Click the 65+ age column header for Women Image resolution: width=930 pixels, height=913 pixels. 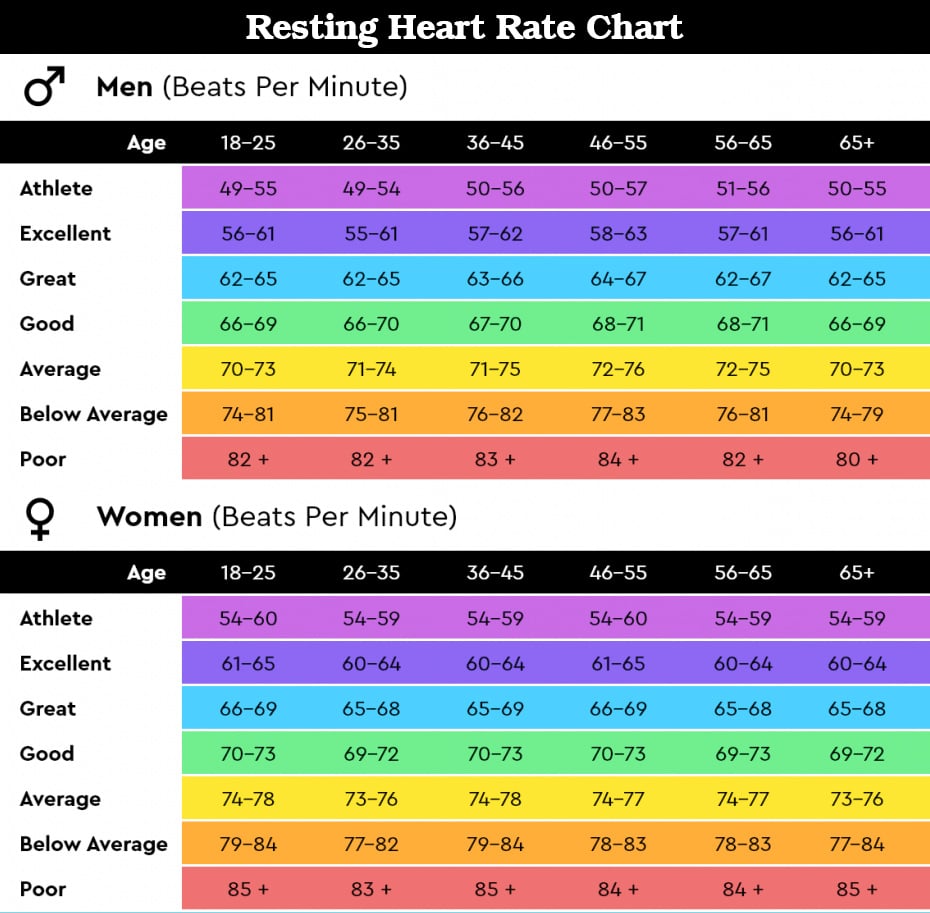(x=857, y=573)
